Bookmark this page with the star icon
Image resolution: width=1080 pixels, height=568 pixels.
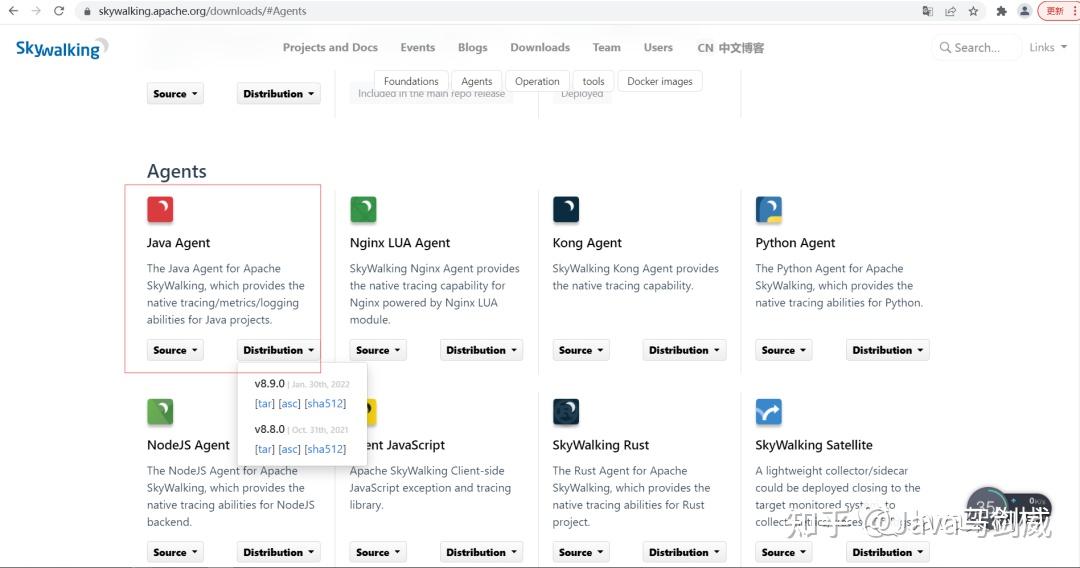pyautogui.click(x=973, y=11)
